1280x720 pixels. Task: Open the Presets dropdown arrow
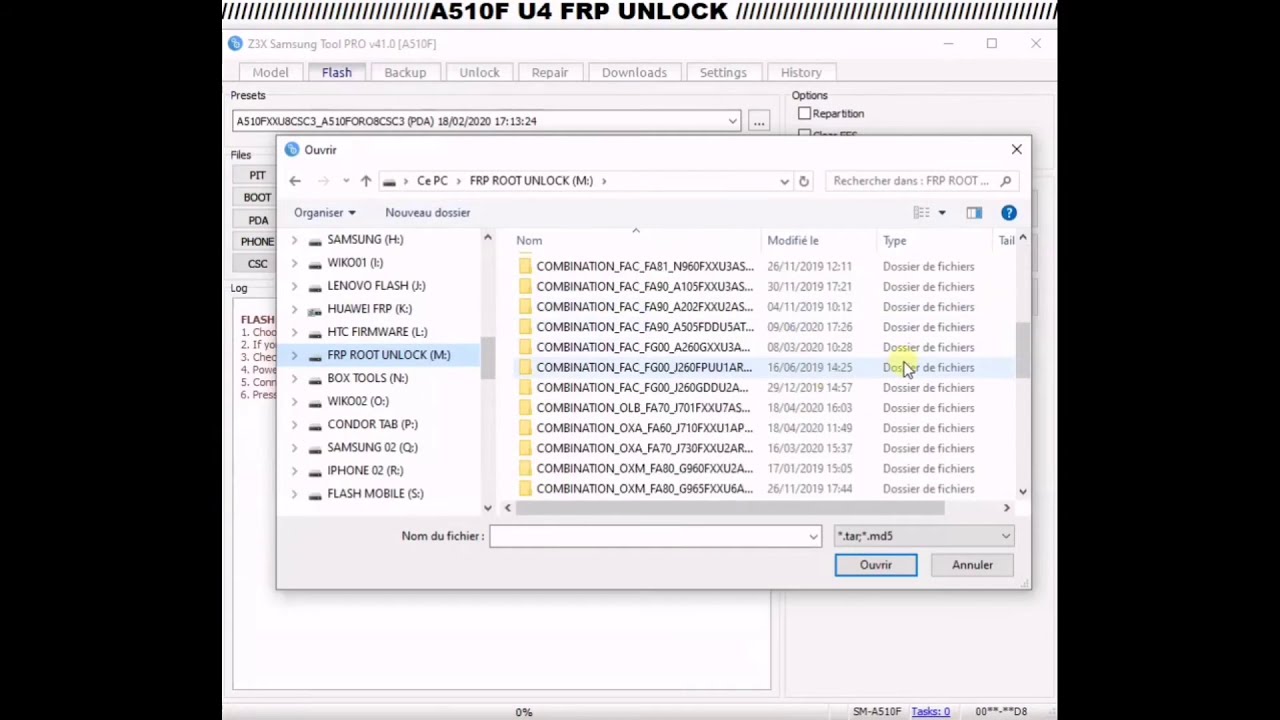coord(733,121)
